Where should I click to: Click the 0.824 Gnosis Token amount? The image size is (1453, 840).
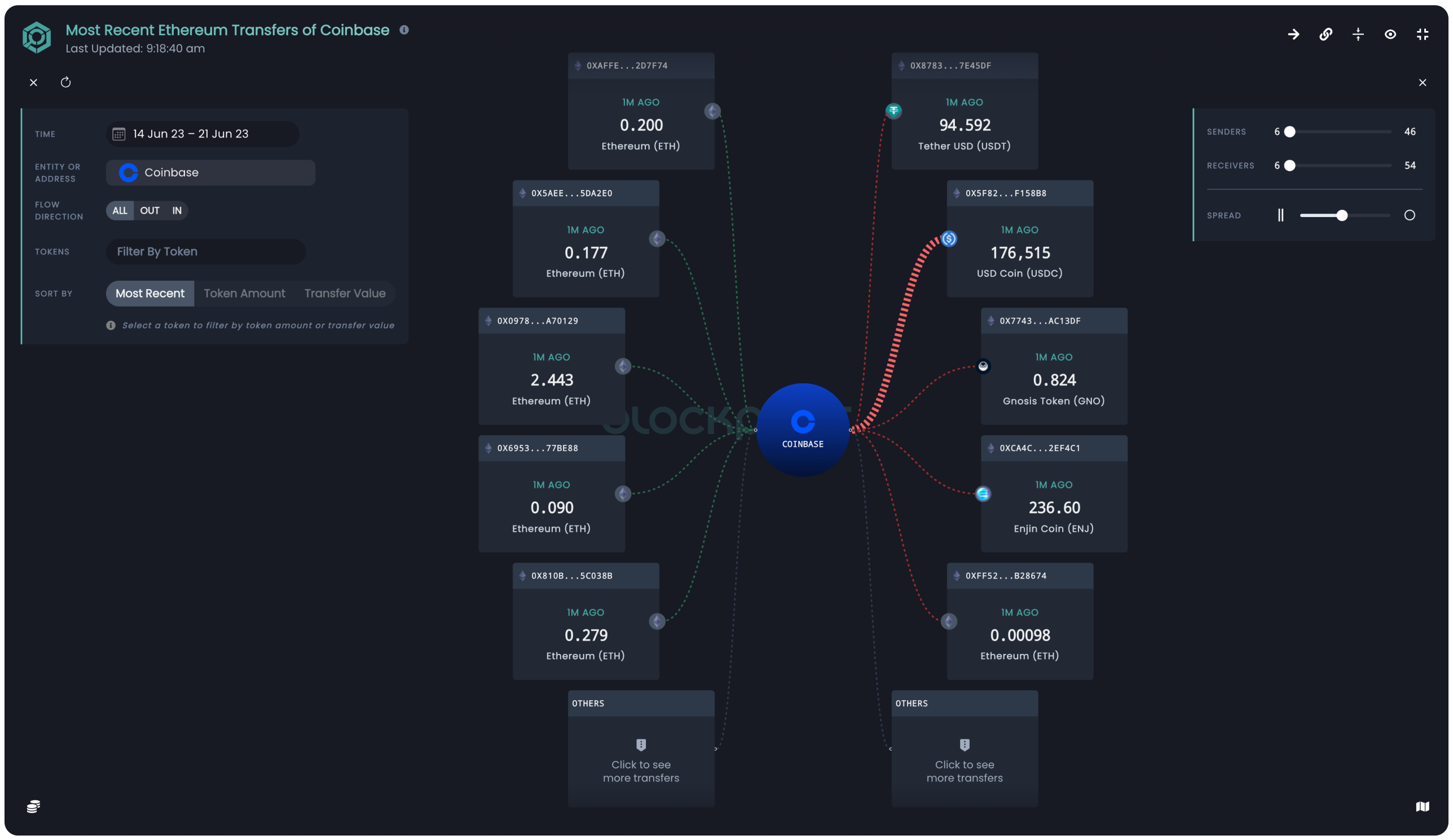(1054, 379)
